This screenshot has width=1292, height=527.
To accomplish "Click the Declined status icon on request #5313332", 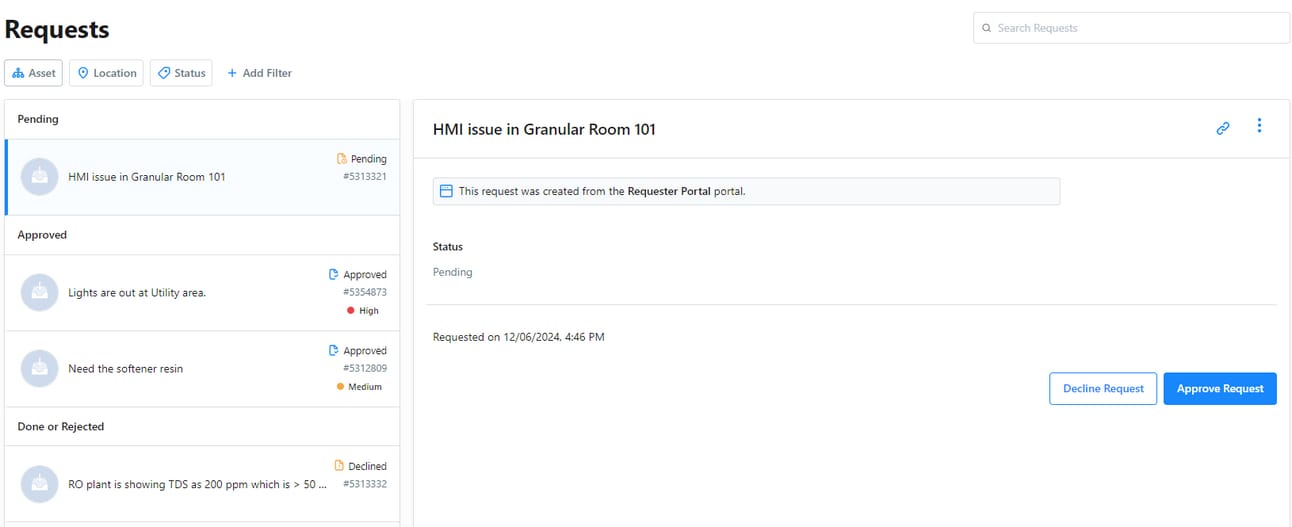I will pos(339,466).
